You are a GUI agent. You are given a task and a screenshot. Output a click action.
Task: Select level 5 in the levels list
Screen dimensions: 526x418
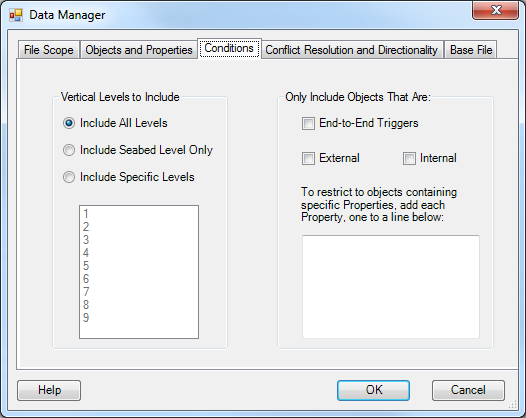tap(86, 266)
